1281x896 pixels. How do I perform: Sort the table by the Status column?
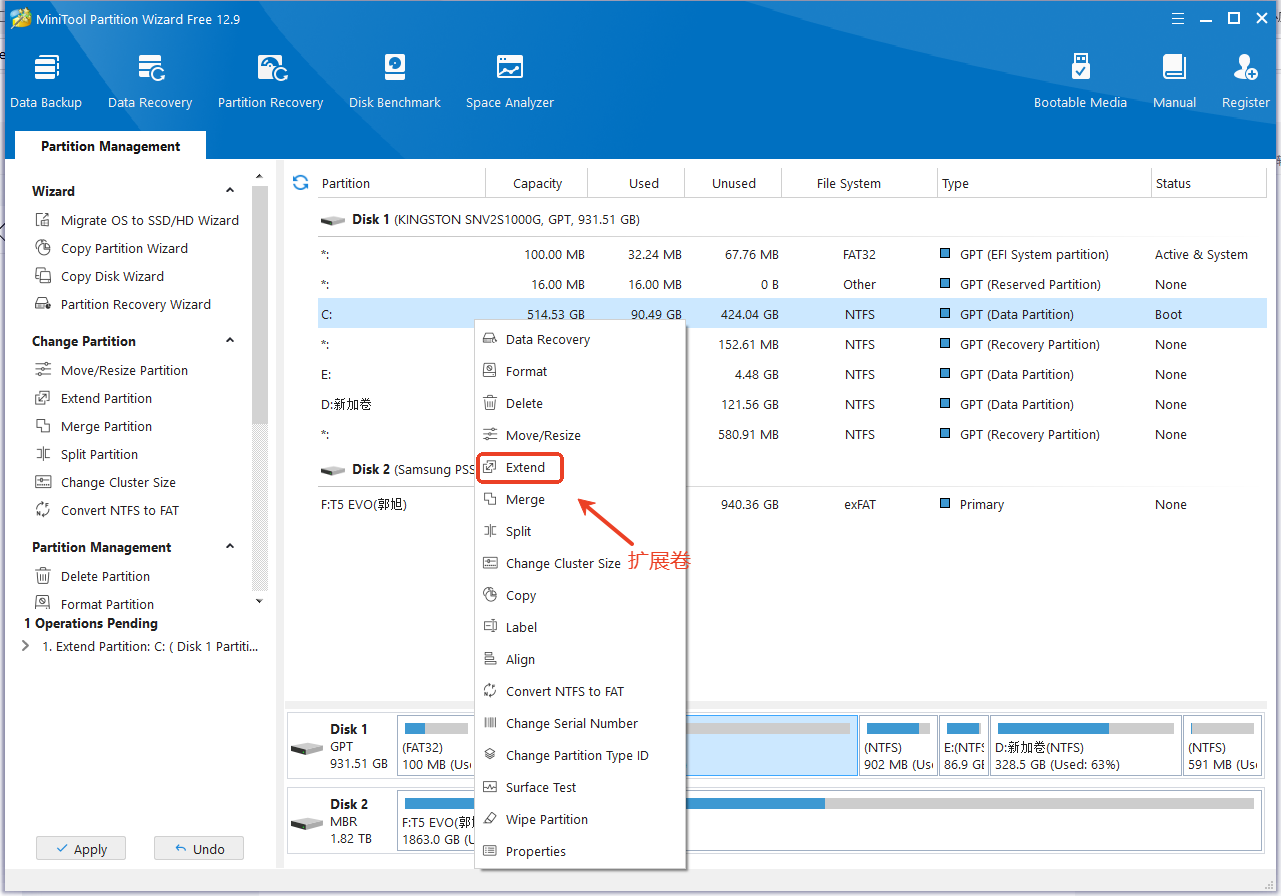click(1209, 183)
